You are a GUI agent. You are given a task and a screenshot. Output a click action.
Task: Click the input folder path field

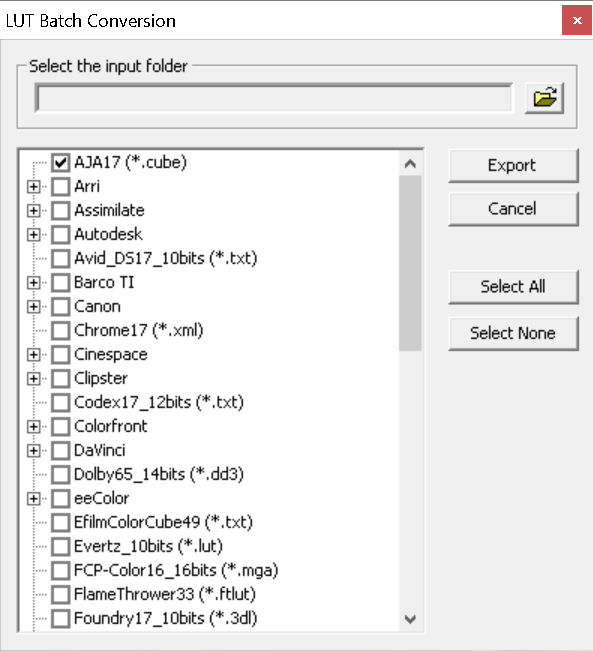pyautogui.click(x=274, y=98)
